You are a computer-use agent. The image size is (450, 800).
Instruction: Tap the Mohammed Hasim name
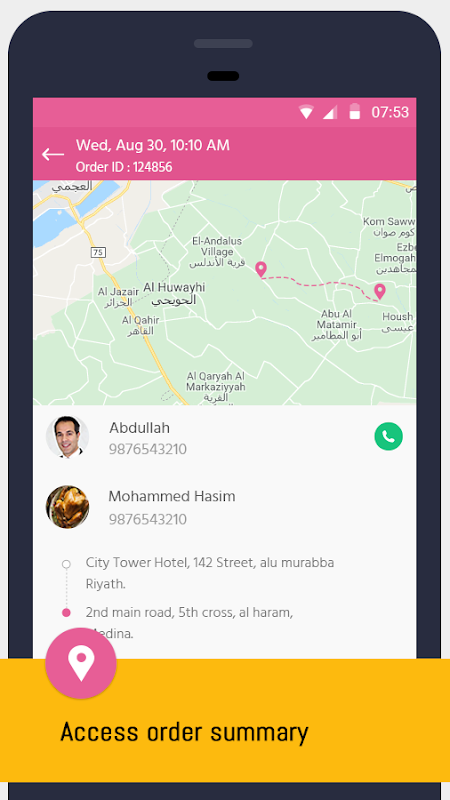click(x=172, y=496)
